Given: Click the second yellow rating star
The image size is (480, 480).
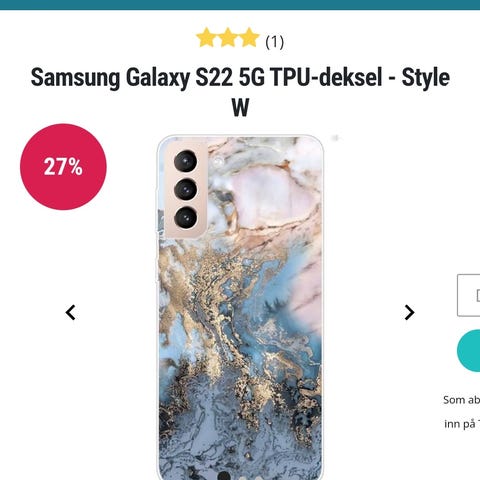Looking at the screenshot, I should pos(228,38).
